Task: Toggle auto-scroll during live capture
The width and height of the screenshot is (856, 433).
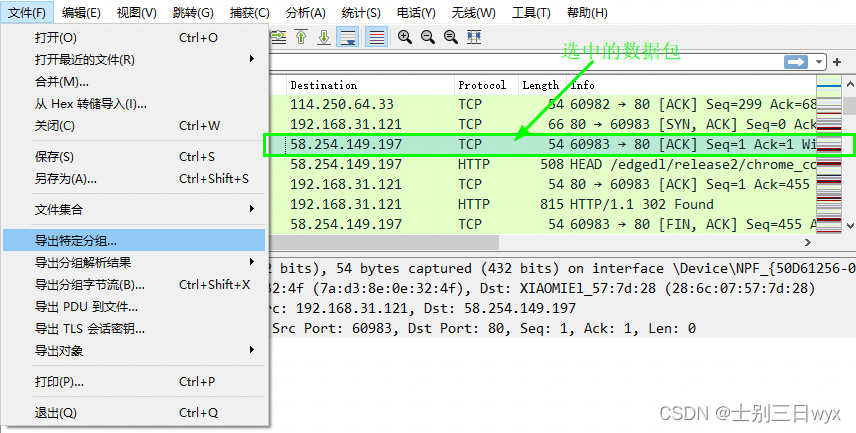Action: coord(348,37)
